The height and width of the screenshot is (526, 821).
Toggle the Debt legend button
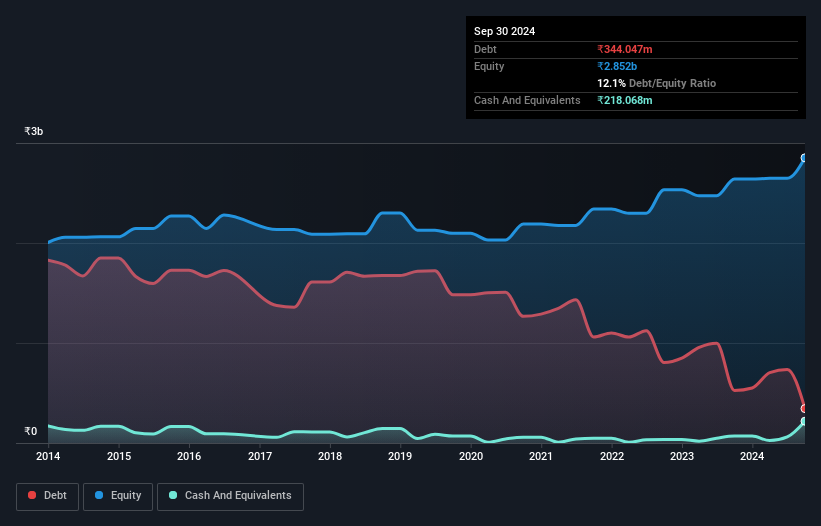(48, 496)
